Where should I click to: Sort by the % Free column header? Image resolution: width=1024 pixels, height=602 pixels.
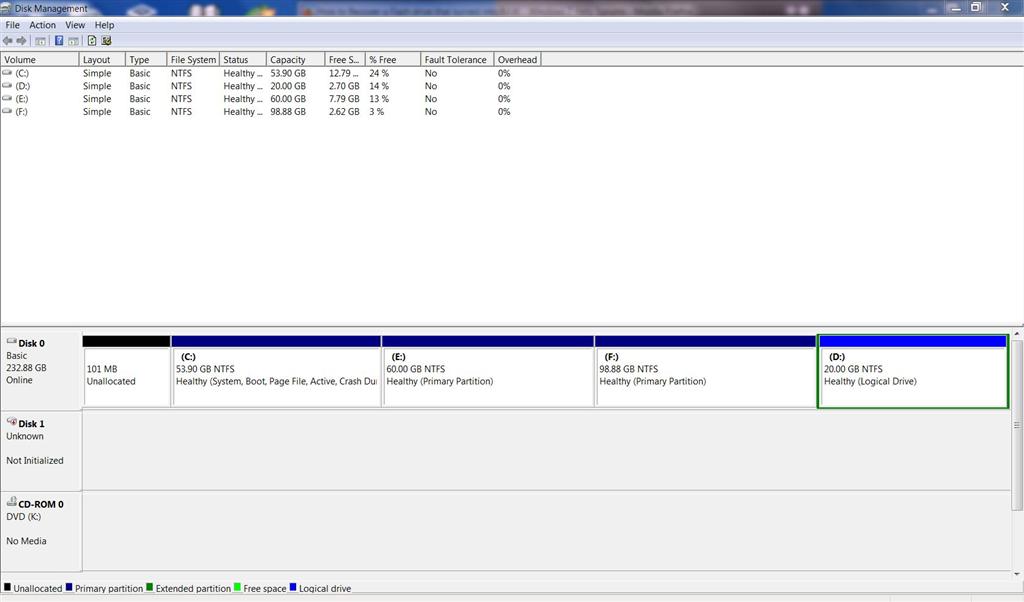point(392,59)
